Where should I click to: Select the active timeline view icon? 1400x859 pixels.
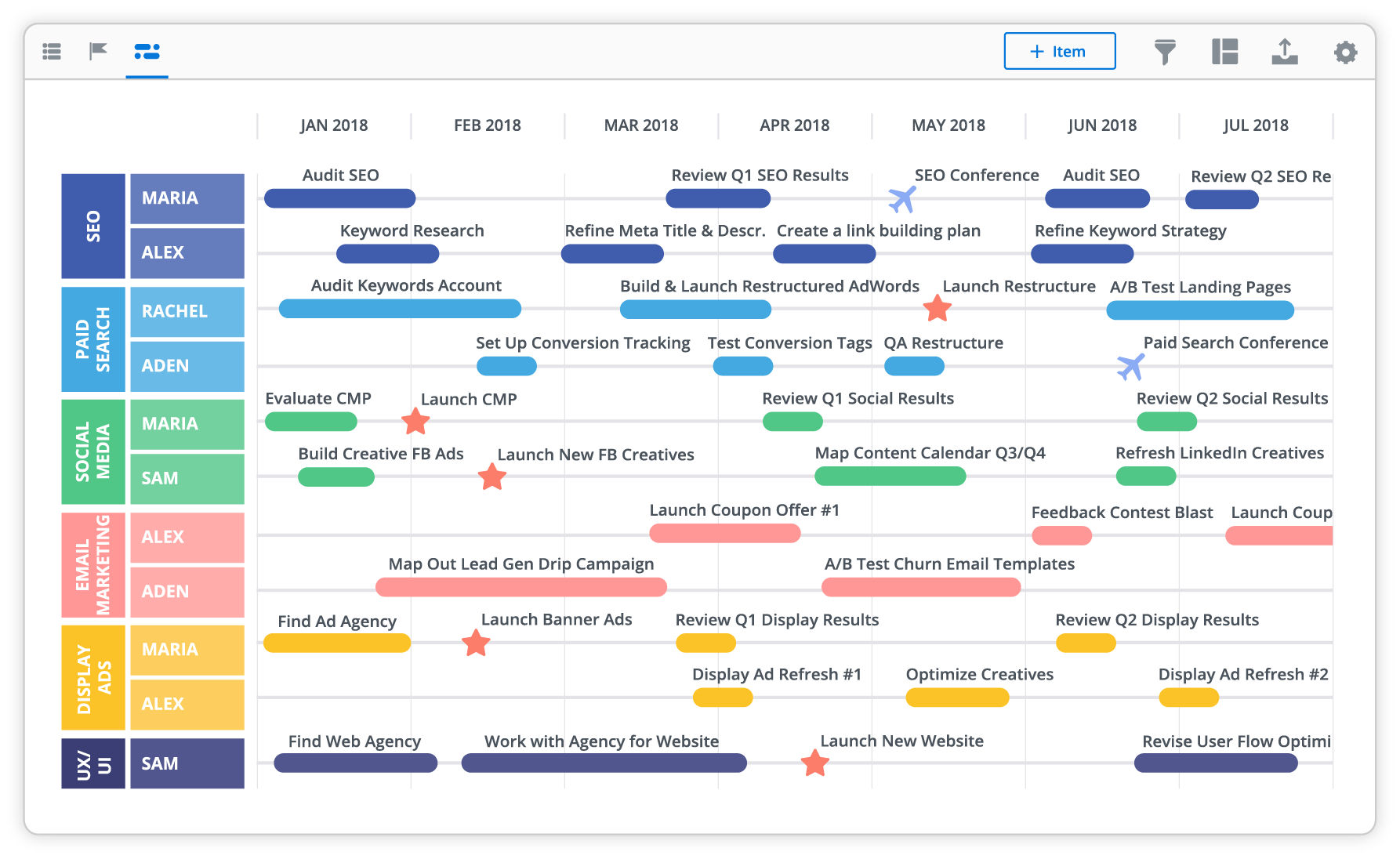tap(146, 52)
